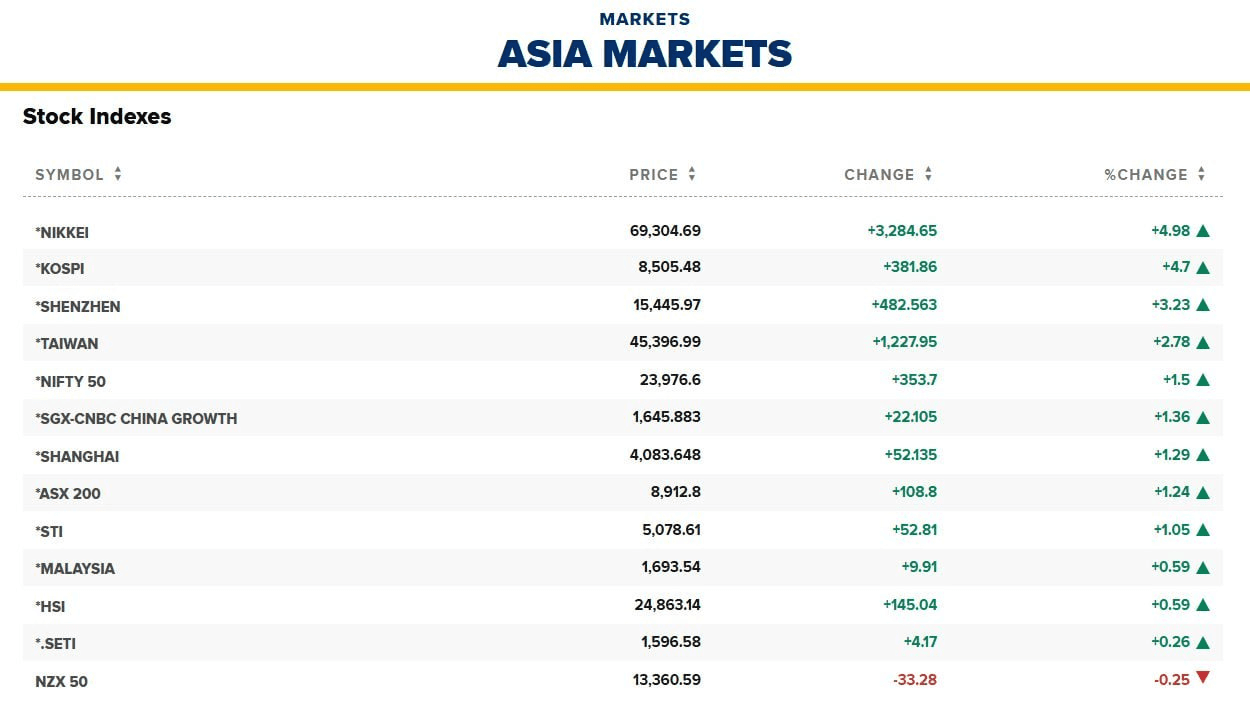Open the NIKKEI index quote
This screenshot has height=722, width=1250.
(x=62, y=232)
